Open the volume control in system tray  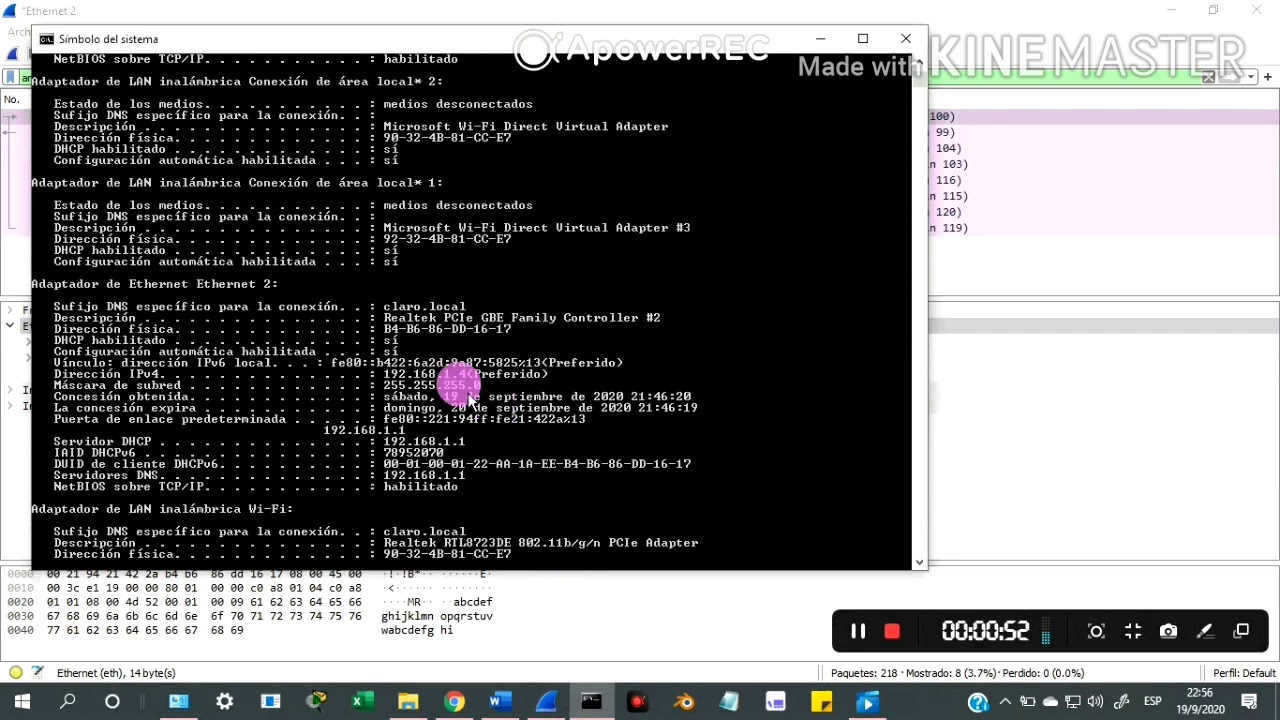pyautogui.click(x=1096, y=702)
